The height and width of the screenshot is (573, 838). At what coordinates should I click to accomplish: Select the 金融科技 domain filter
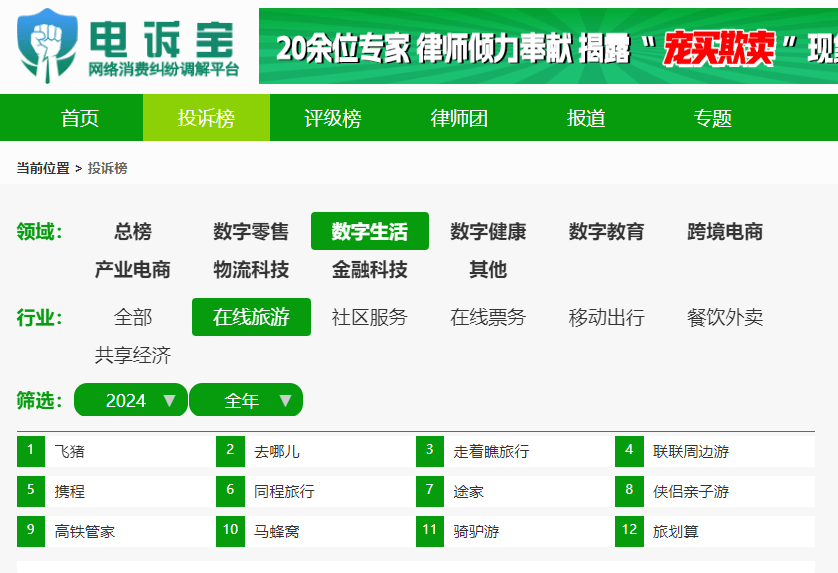point(369,269)
